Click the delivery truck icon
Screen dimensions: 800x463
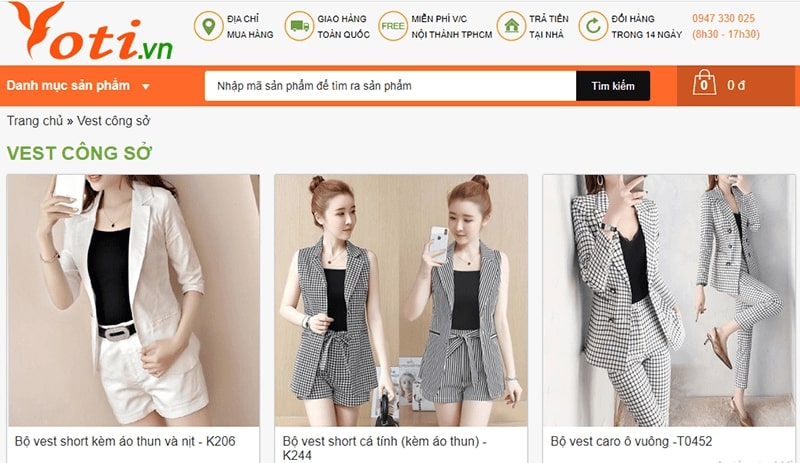pos(299,26)
